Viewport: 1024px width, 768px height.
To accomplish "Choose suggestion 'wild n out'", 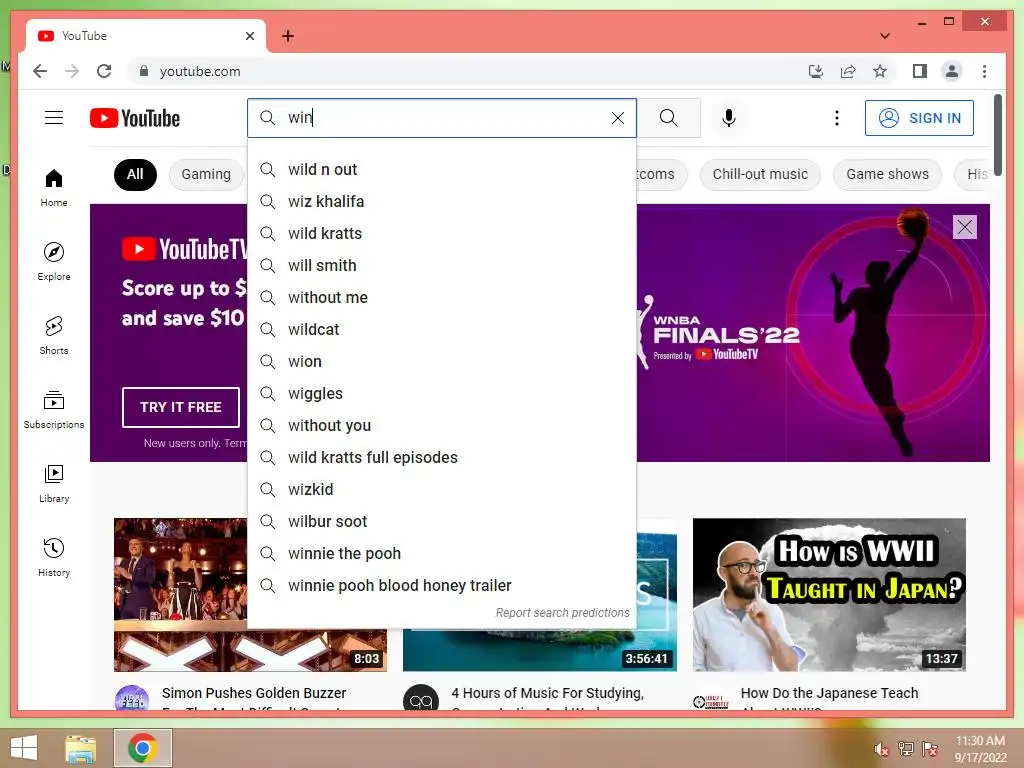I will tap(442, 170).
